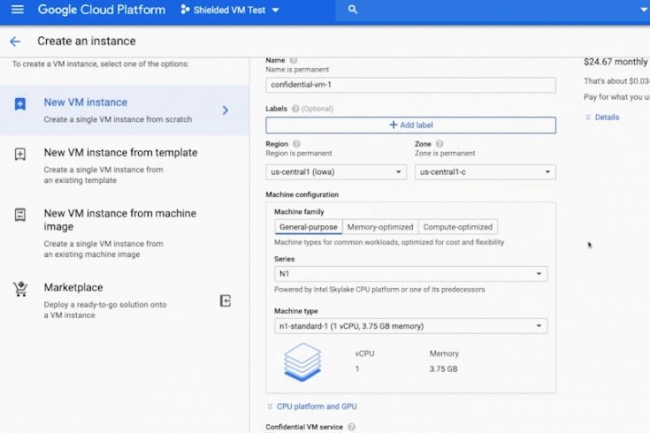Select New VM instance option
The width and height of the screenshot is (650, 433).
tap(124, 110)
